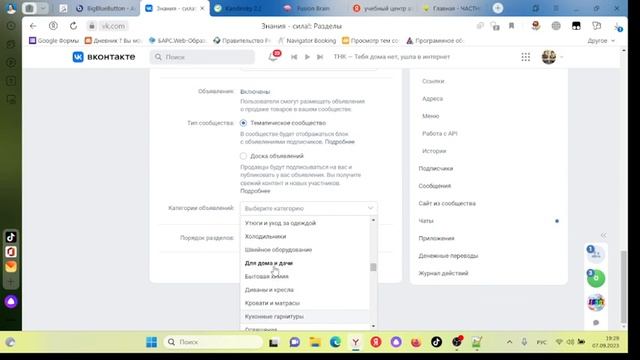The height and width of the screenshot is (360, 640).
Task: Switch to the Kandinsky 2.2 tab
Action: tap(243, 8)
